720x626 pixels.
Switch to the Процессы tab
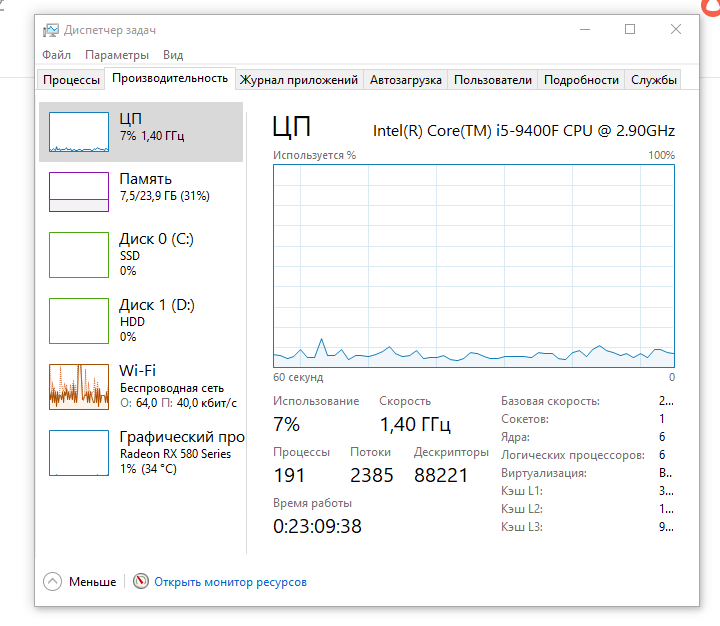coord(71,80)
